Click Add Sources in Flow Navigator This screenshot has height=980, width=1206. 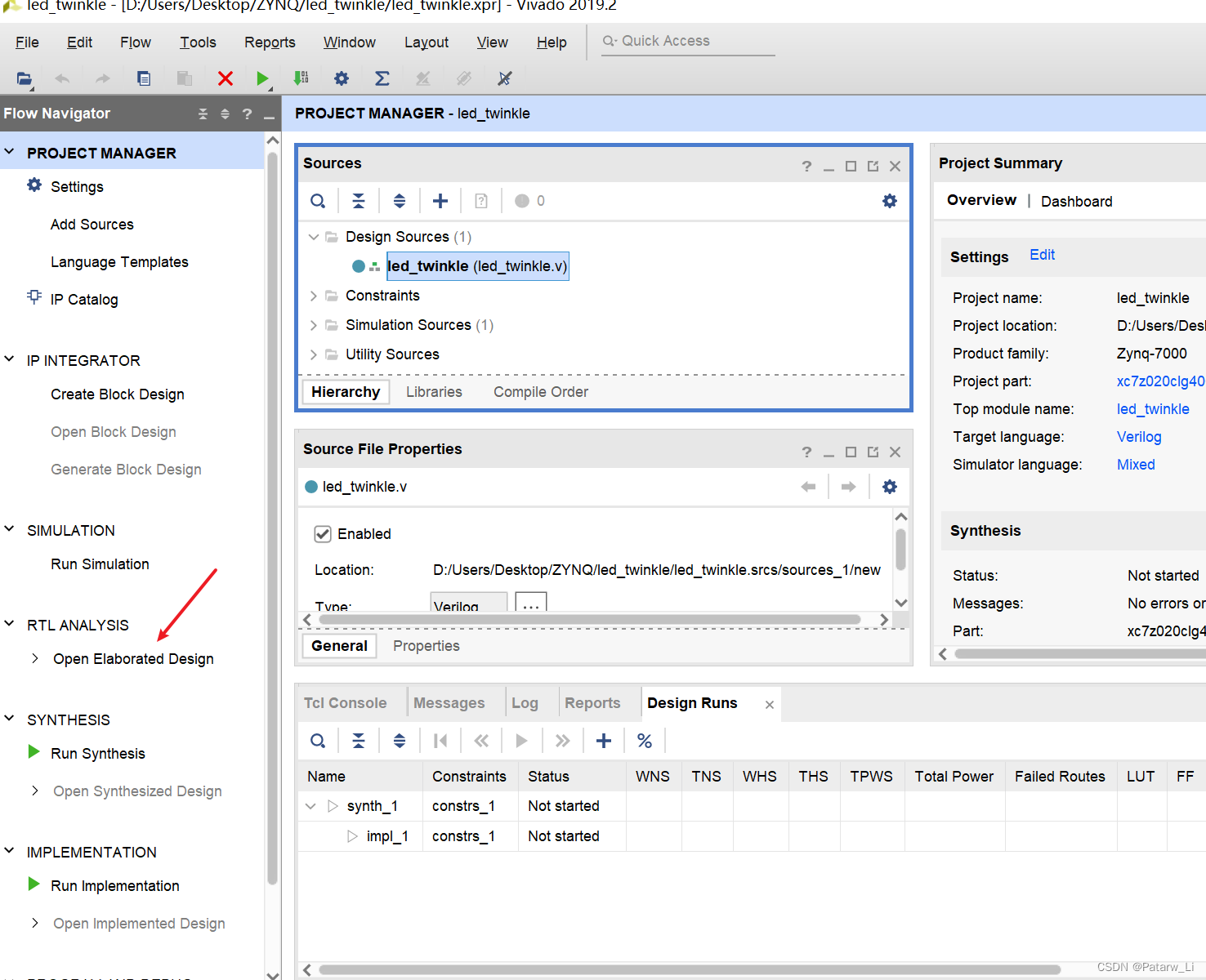tap(92, 225)
